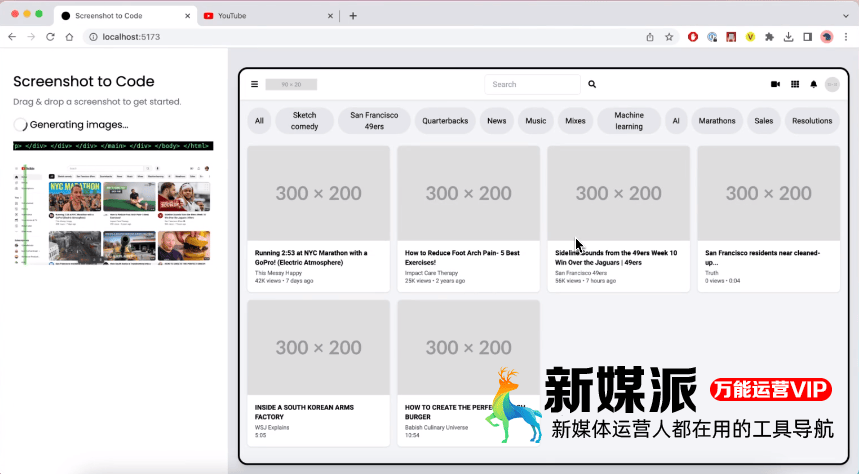The image size is (859, 474).
Task: Click the South Korean Arms Factory placeholder thumbnail
Action: (318, 347)
